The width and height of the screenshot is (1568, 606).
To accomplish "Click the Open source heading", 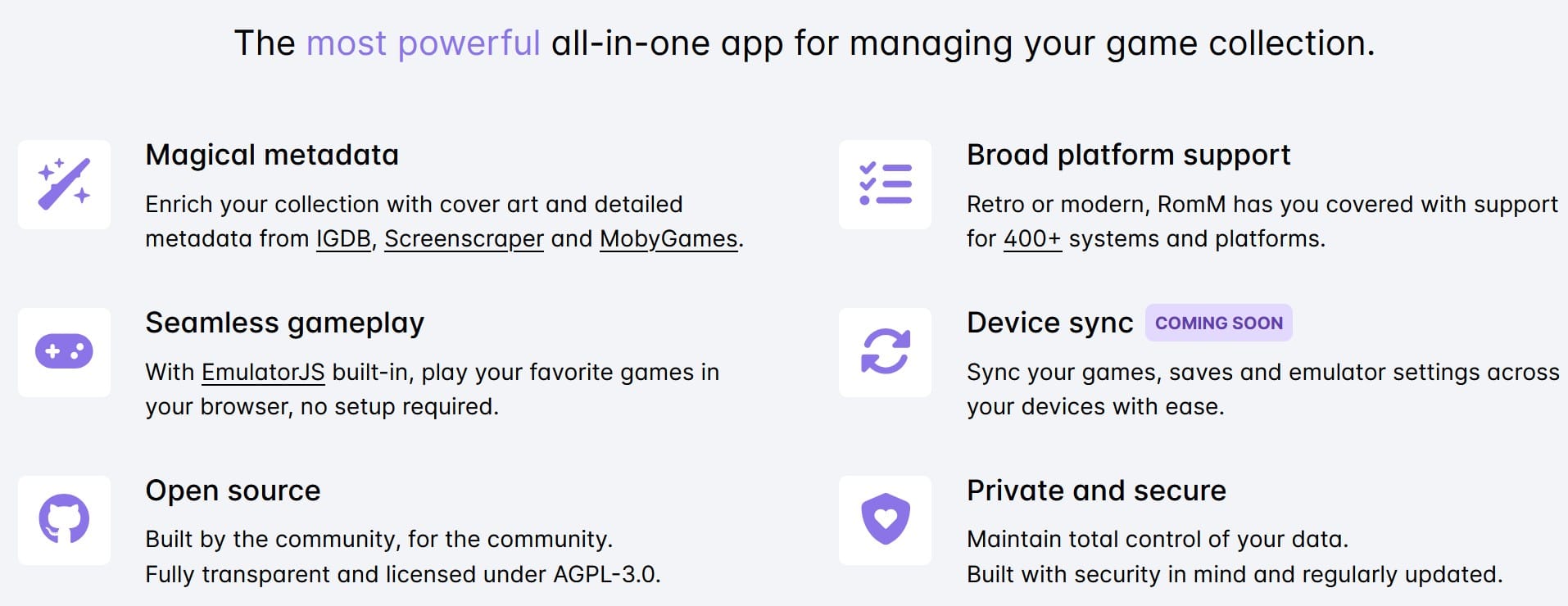I will coord(233,491).
